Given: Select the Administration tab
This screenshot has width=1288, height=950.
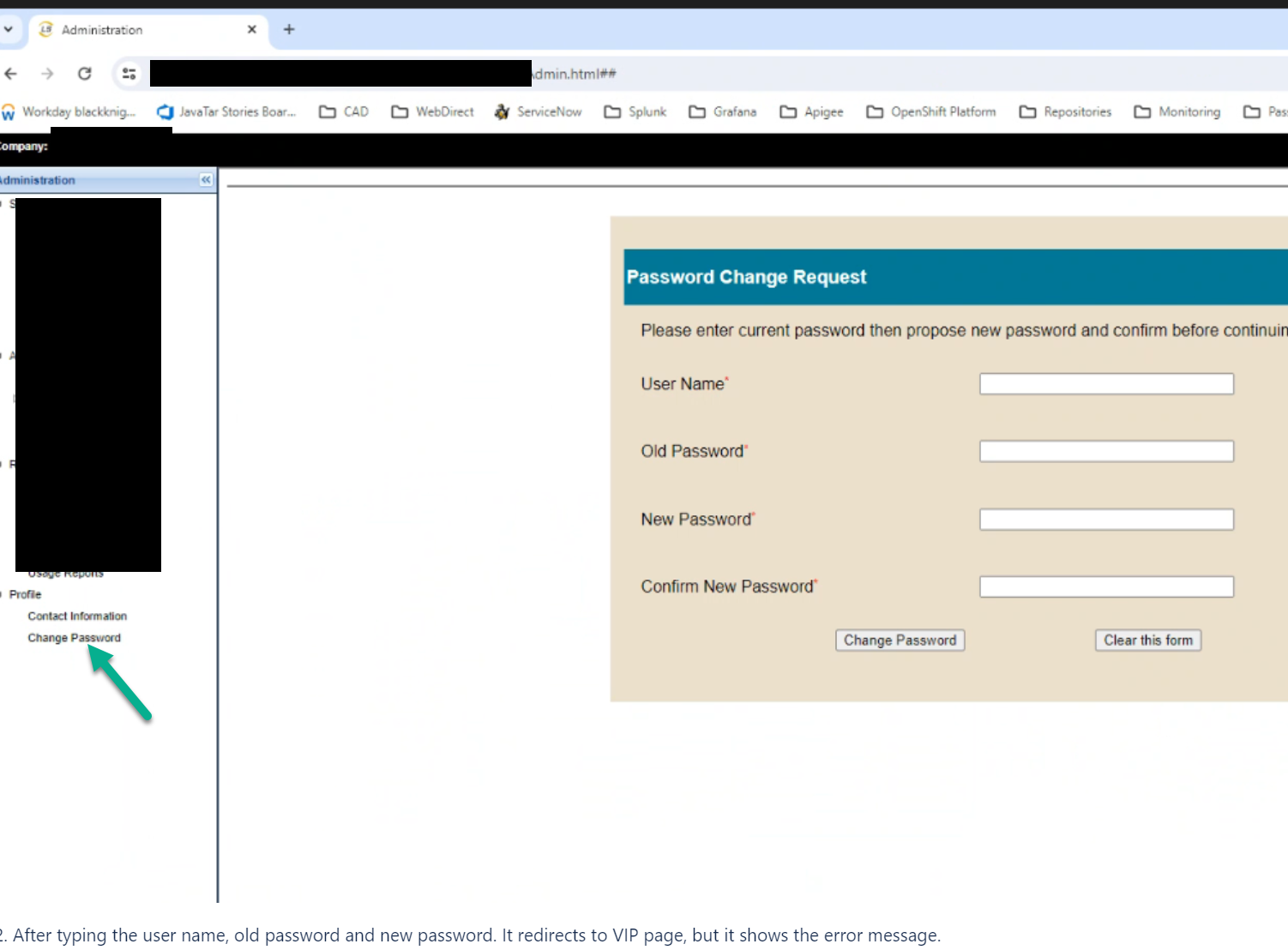Looking at the screenshot, I should tap(150, 30).
